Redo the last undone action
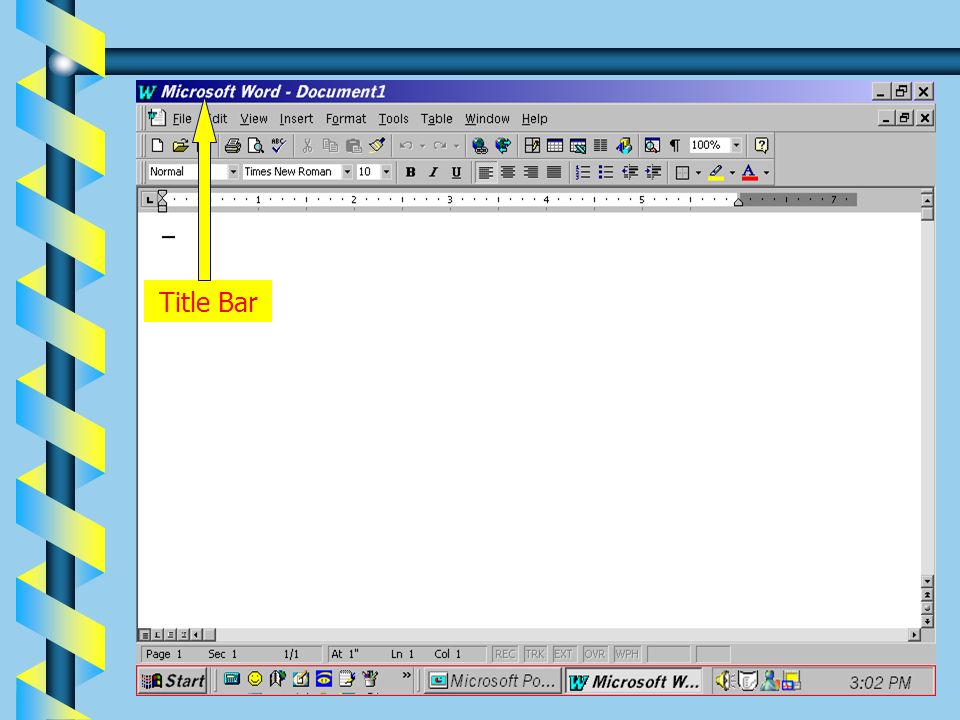960x720 pixels. click(x=440, y=146)
